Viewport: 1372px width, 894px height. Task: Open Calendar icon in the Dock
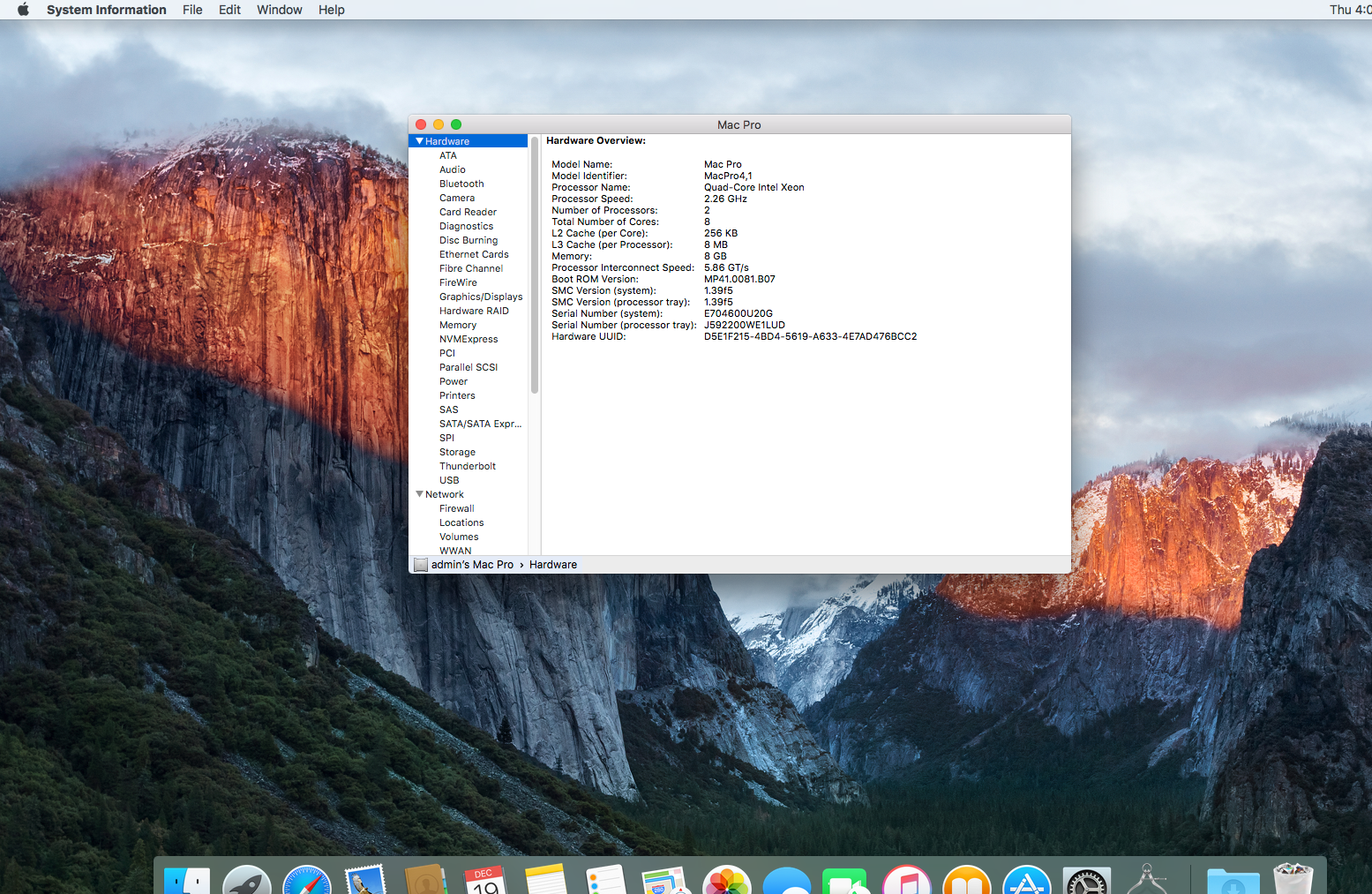click(x=486, y=881)
